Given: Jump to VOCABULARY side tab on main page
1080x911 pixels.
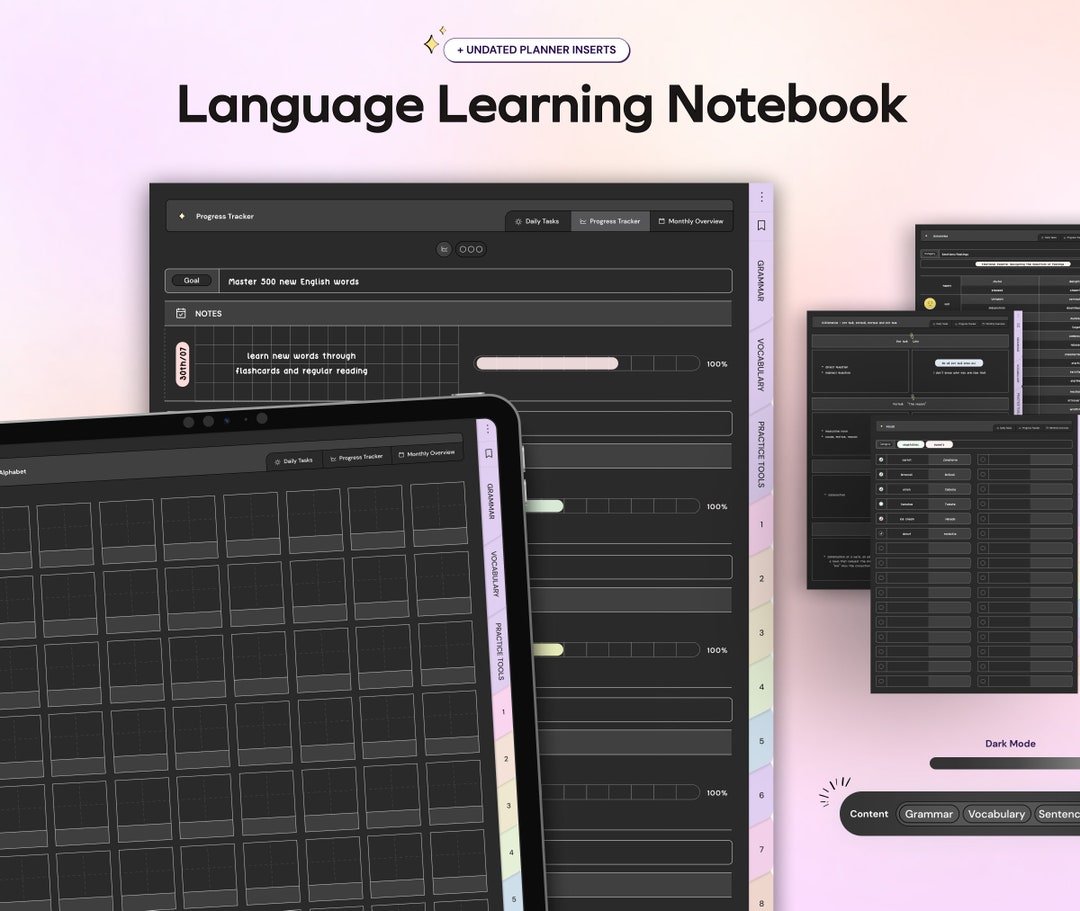Looking at the screenshot, I should point(761,365).
